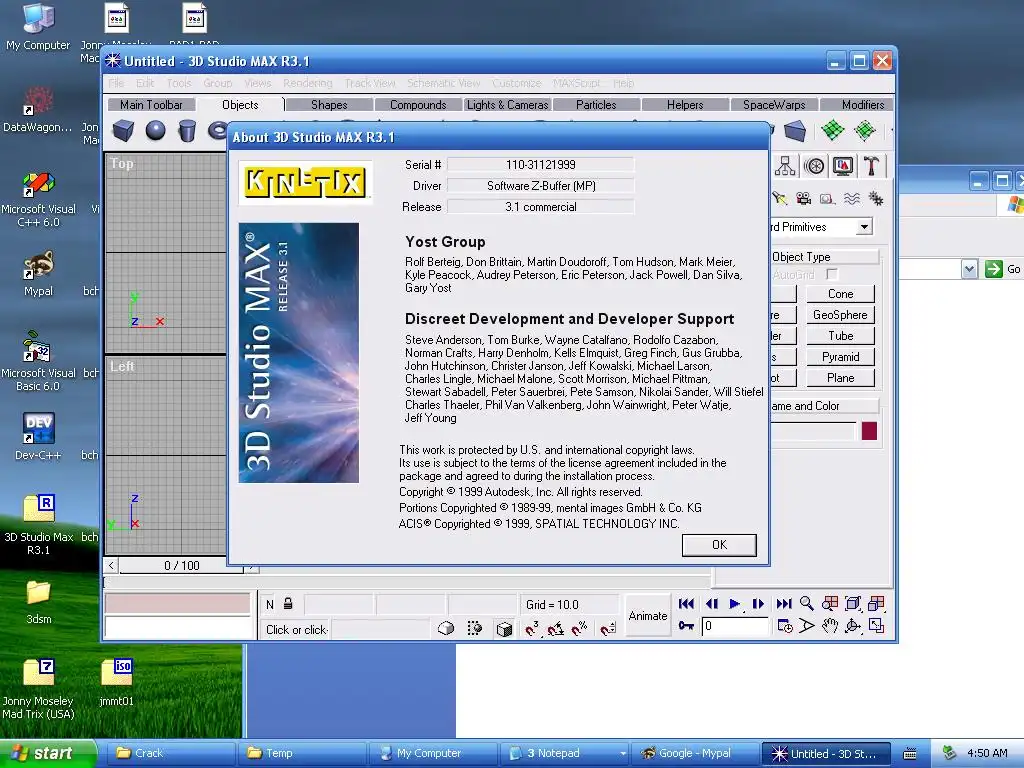Open the object color swatch
Screen dimensions: 1024x768
(869, 431)
